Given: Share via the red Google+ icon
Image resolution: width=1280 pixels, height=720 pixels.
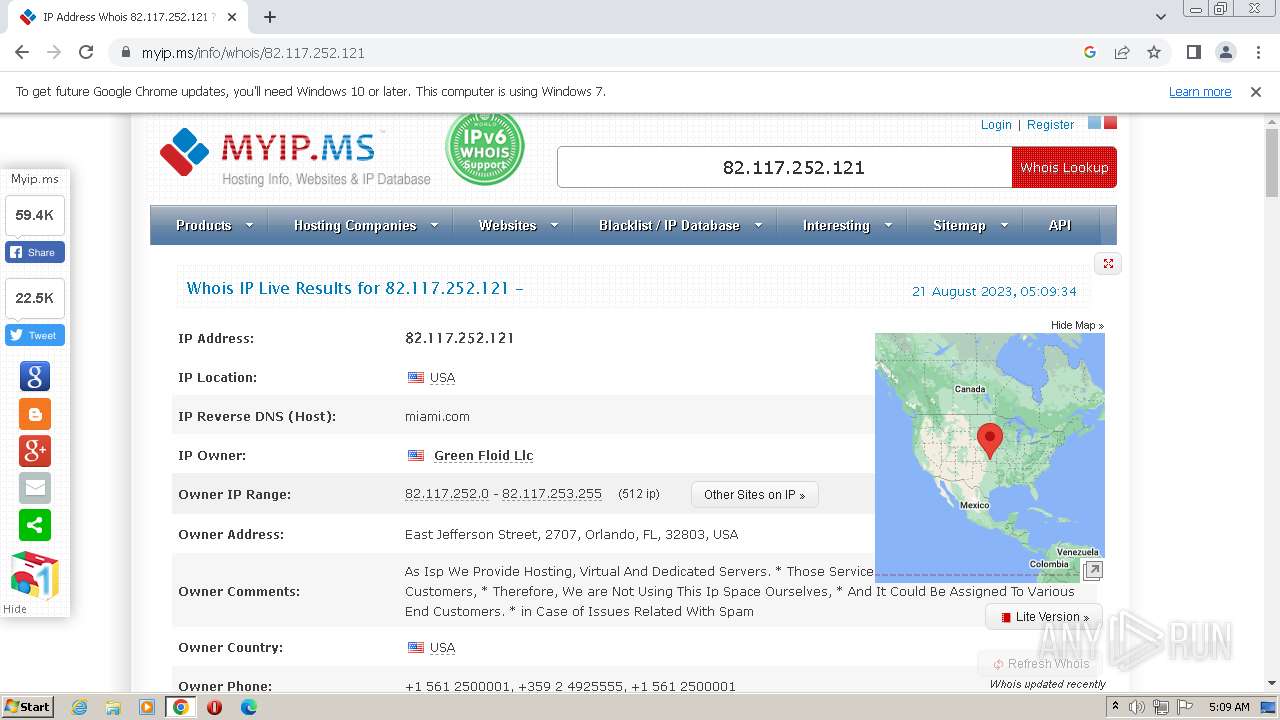Looking at the screenshot, I should coord(35,450).
